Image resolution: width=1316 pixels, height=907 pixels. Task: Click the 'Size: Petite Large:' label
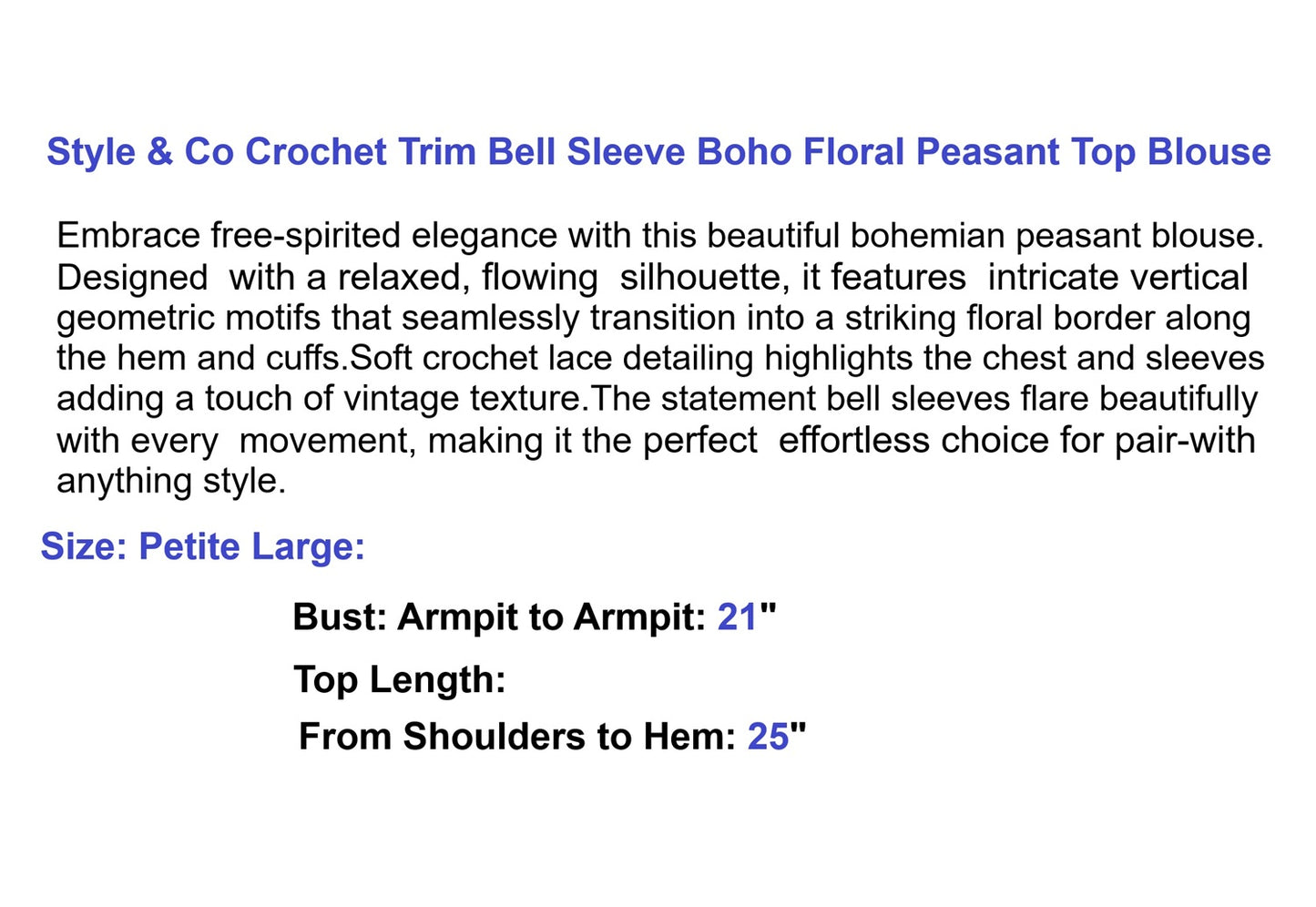coord(202,547)
